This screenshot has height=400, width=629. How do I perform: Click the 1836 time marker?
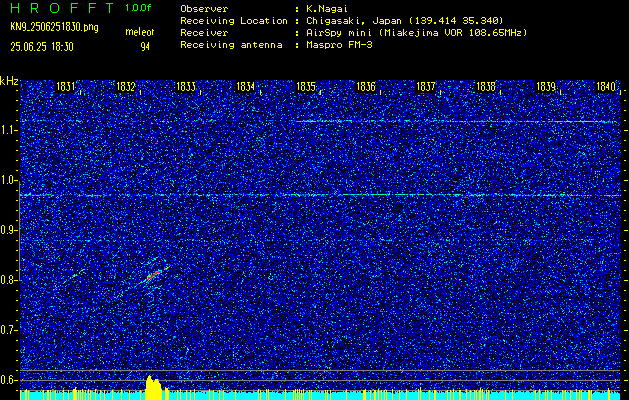click(366, 86)
